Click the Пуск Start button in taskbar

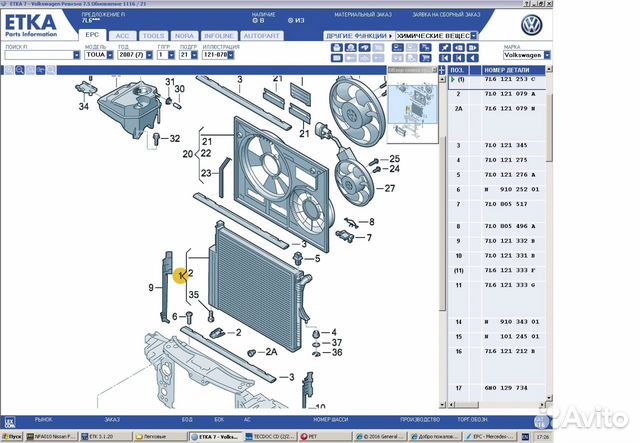pyautogui.click(x=12, y=436)
